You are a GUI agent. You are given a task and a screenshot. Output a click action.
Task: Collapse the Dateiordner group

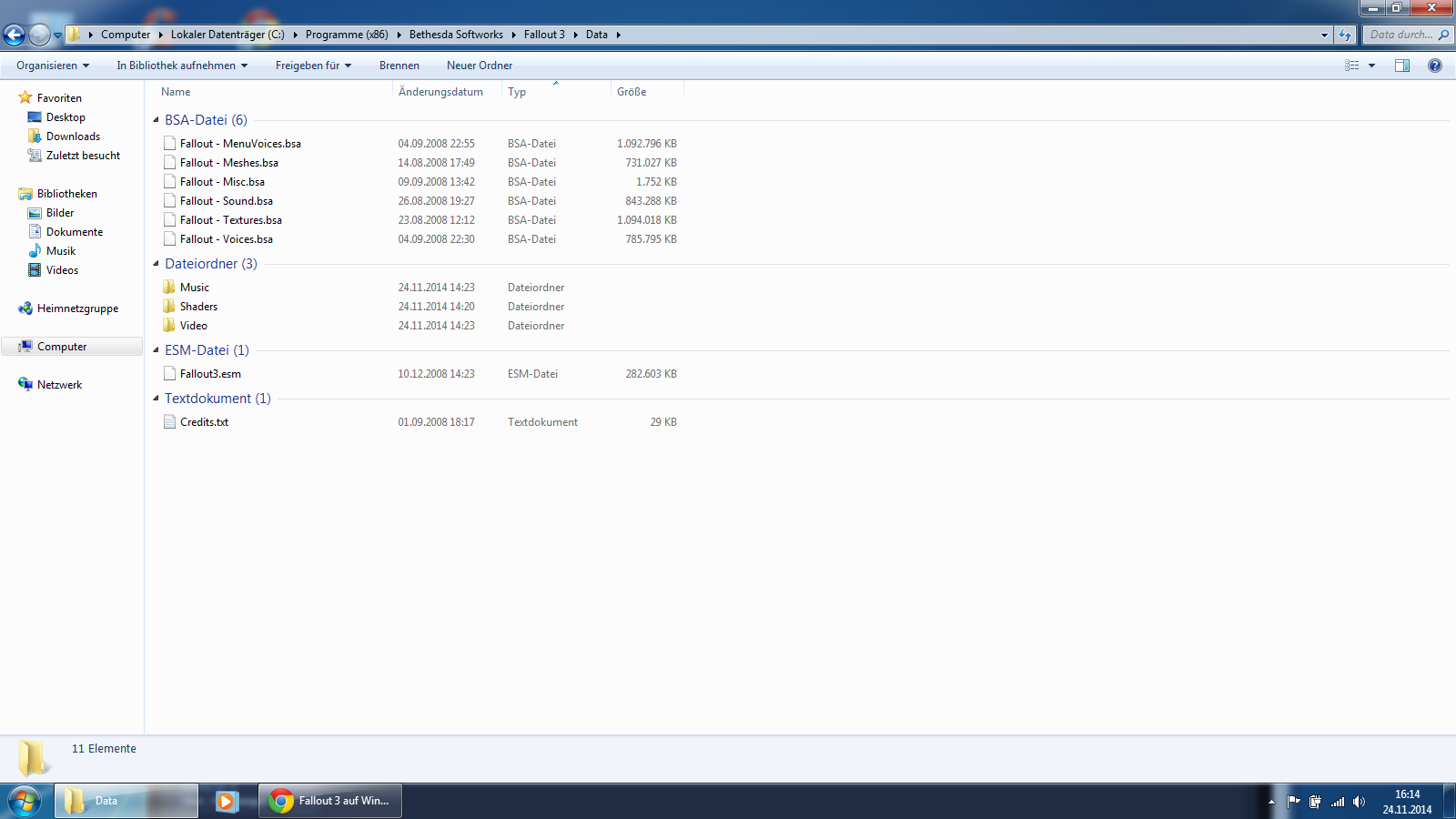pyautogui.click(x=156, y=264)
